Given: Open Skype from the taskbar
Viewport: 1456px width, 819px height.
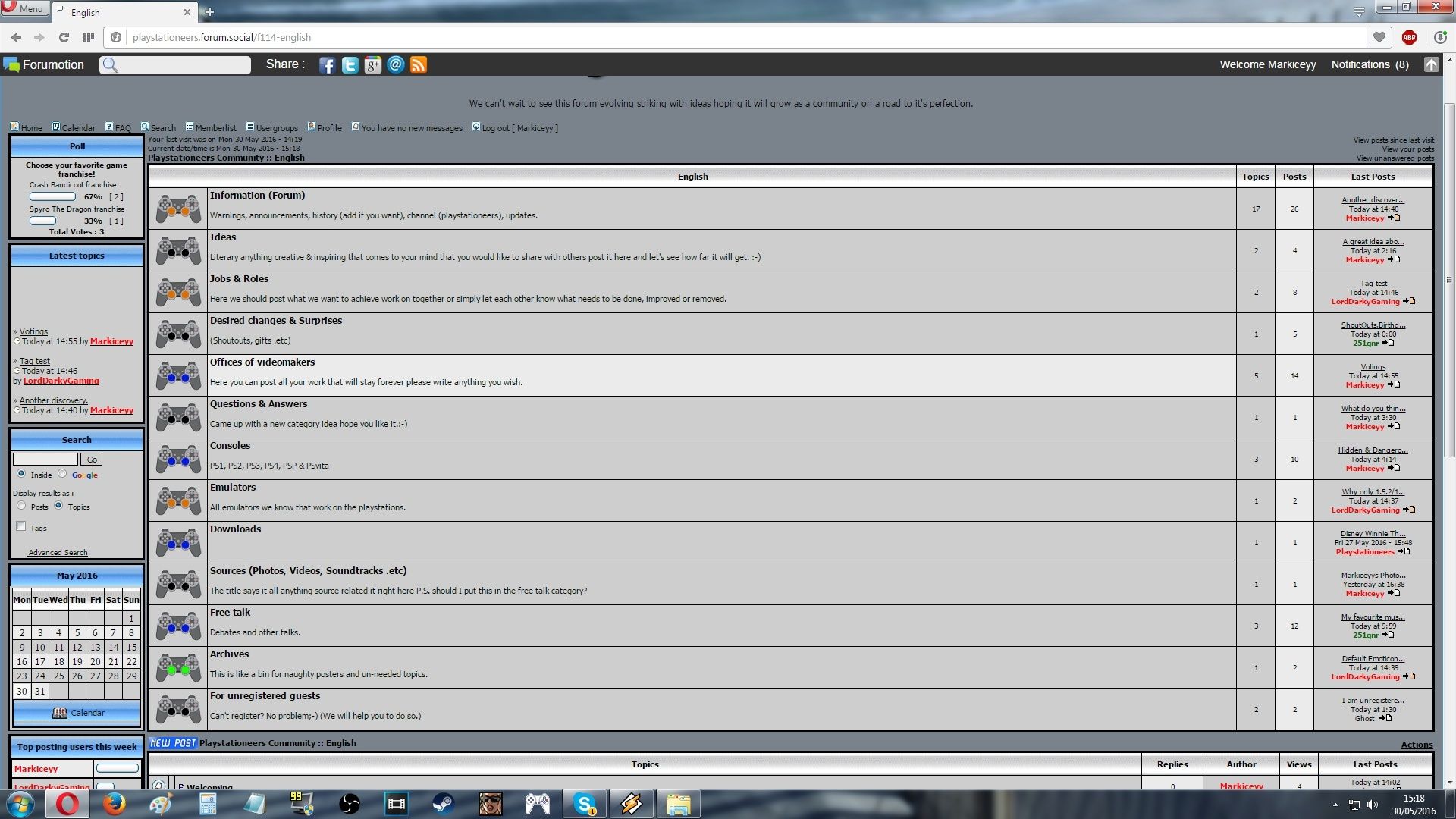Looking at the screenshot, I should point(585,804).
